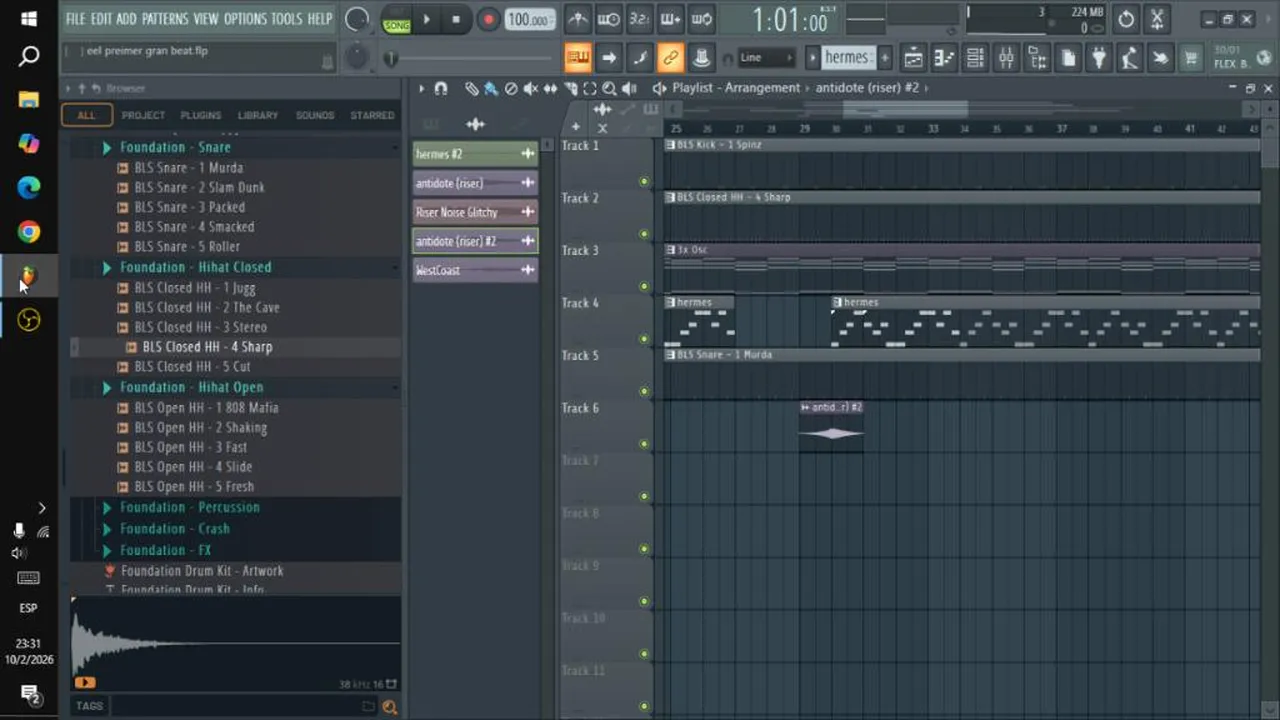Toggle the 3-2-1 countdown before recording
The image size is (1280, 720).
click(x=640, y=19)
